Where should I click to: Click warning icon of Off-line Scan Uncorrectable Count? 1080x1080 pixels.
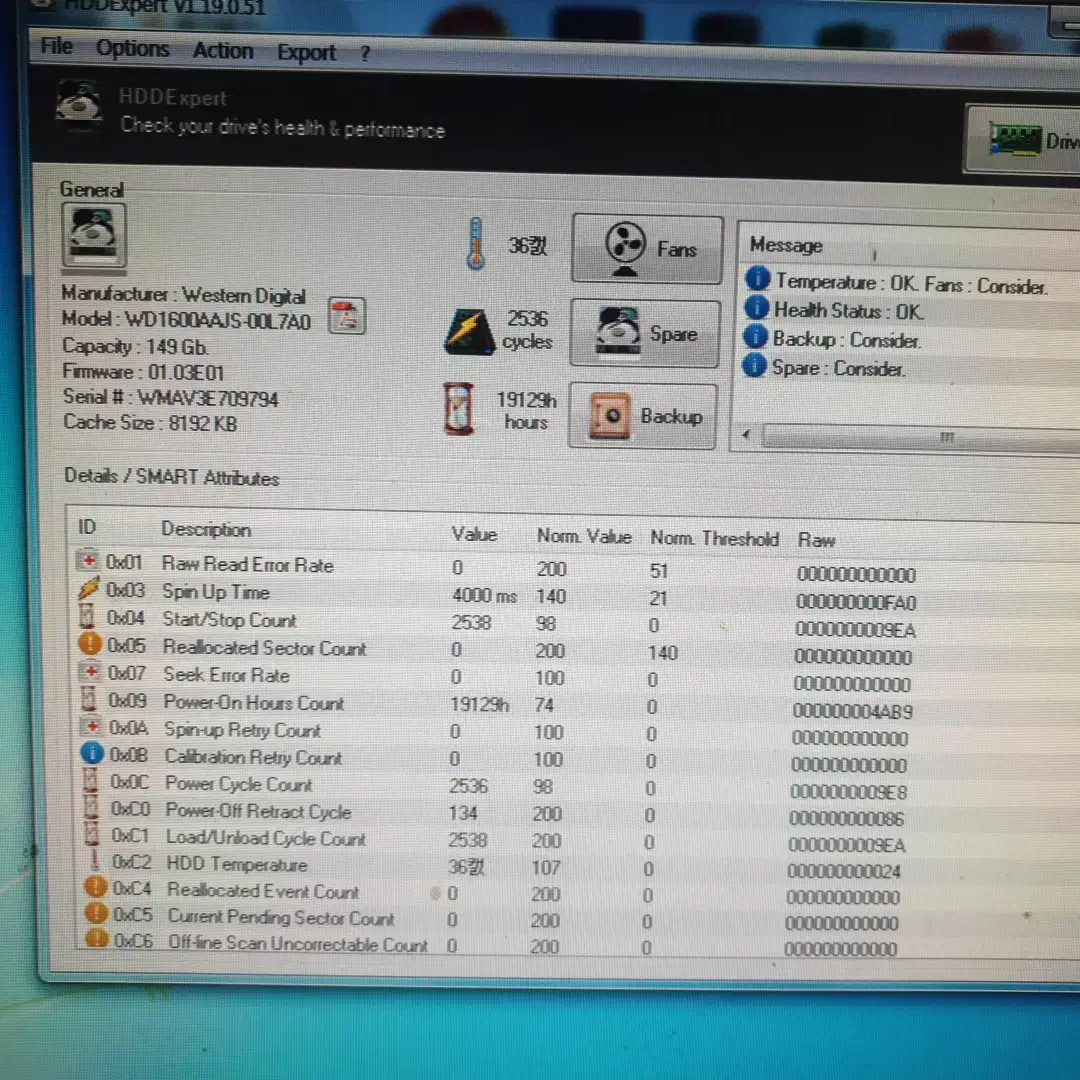(x=97, y=938)
